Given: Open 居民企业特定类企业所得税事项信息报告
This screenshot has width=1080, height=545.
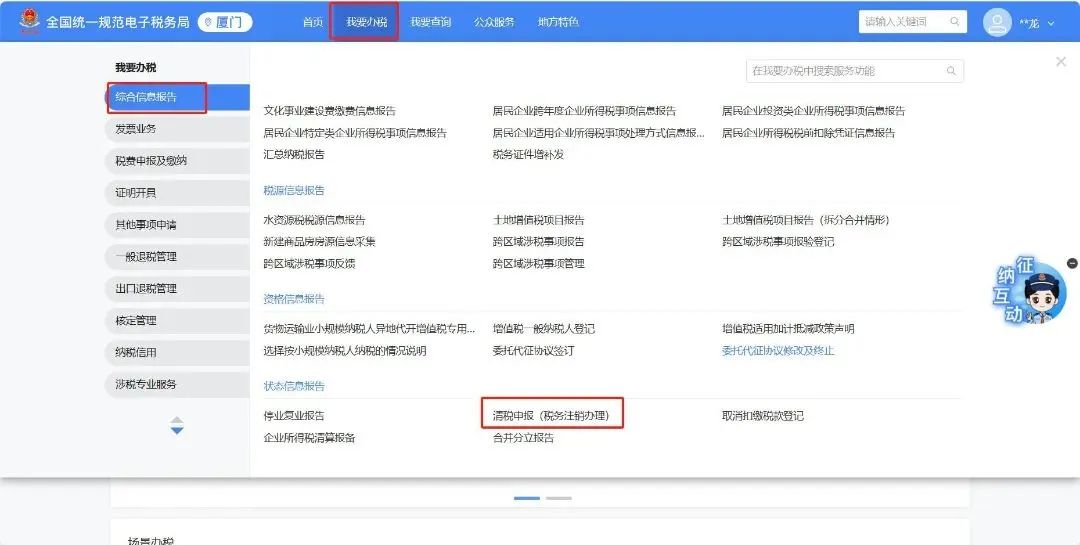Looking at the screenshot, I should click(355, 133).
